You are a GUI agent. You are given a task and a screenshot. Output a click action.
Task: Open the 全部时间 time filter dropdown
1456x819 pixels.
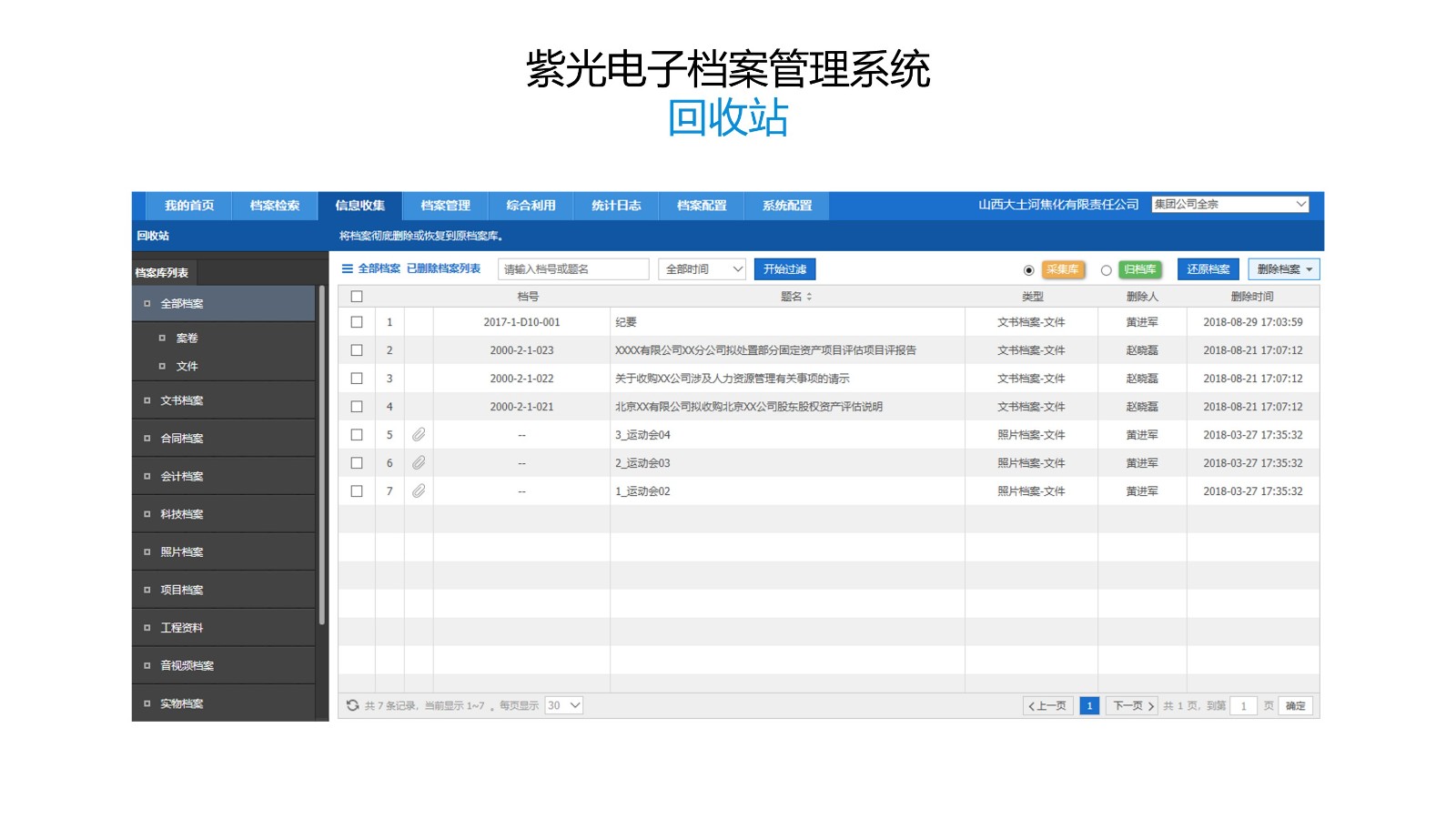coord(702,269)
